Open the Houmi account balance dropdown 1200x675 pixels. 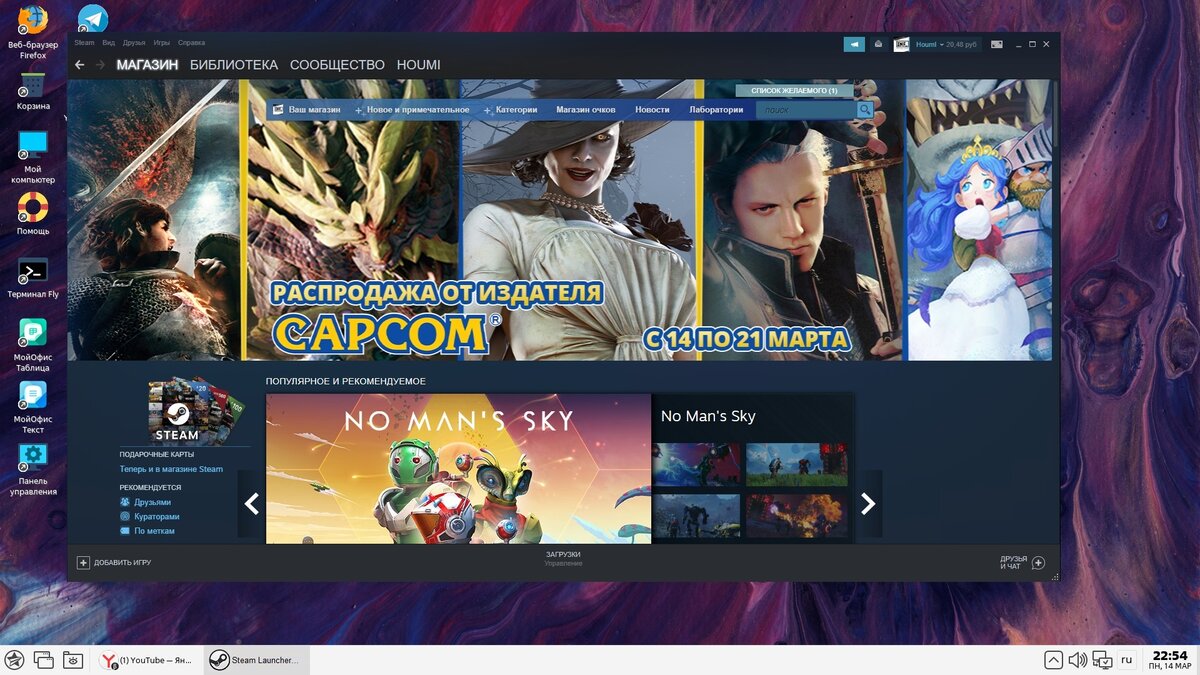tap(946, 44)
